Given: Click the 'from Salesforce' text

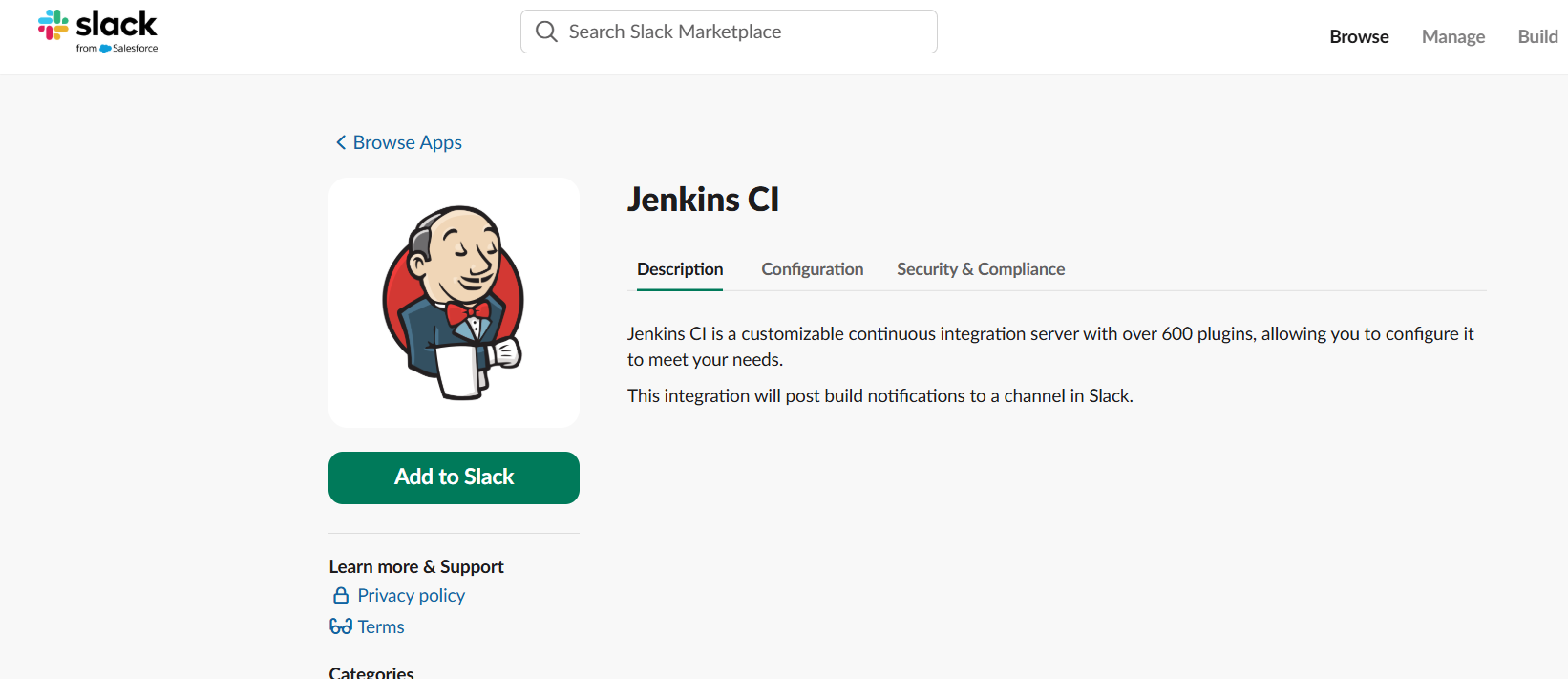Looking at the screenshot, I should 117,48.
